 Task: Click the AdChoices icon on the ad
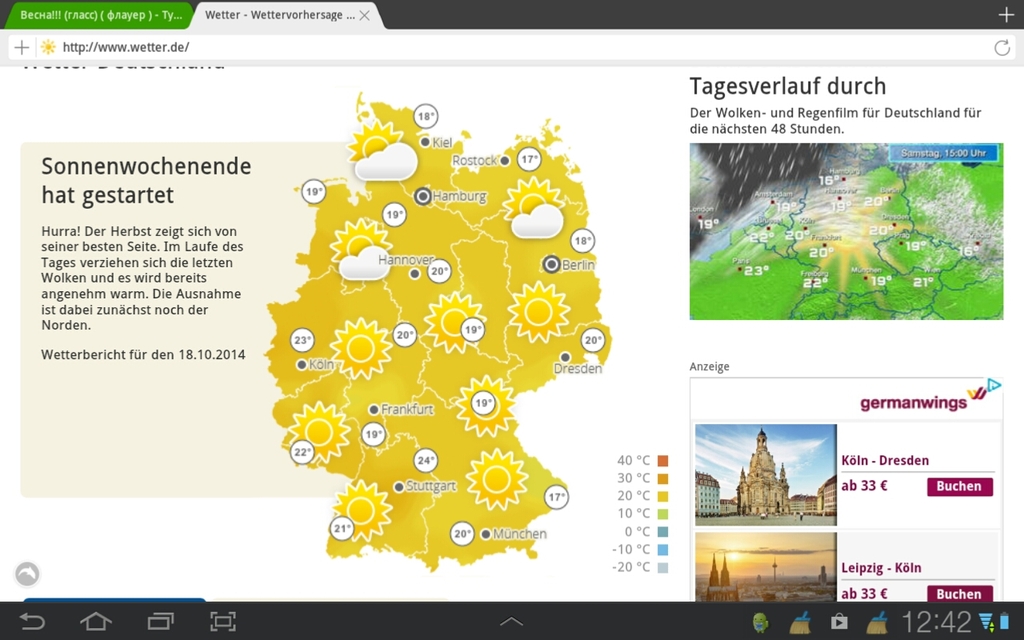pyautogui.click(x=993, y=386)
